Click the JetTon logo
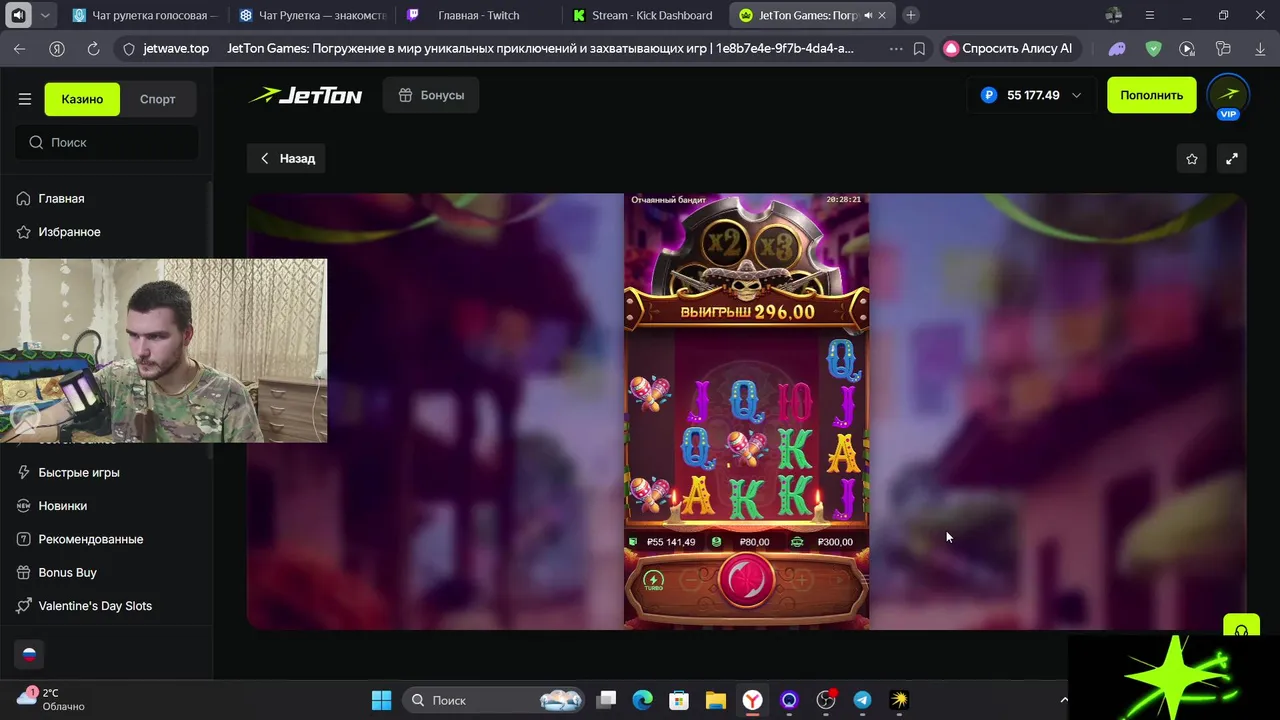This screenshot has height=720, width=1280. pos(305,95)
